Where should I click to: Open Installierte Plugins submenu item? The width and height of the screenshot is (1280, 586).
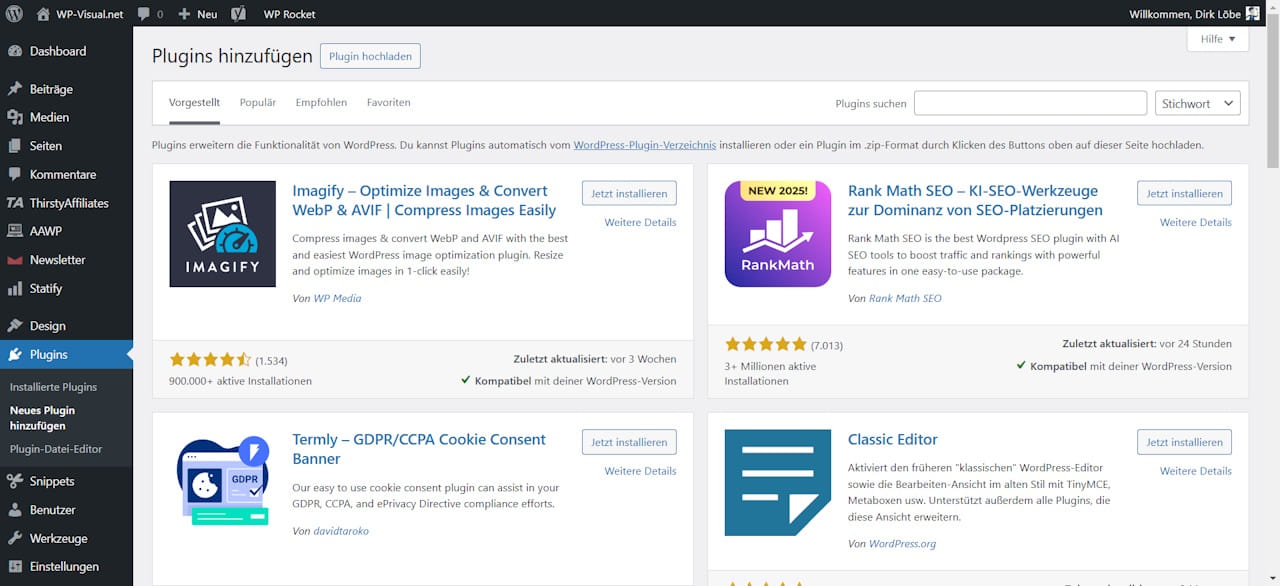pos(53,387)
